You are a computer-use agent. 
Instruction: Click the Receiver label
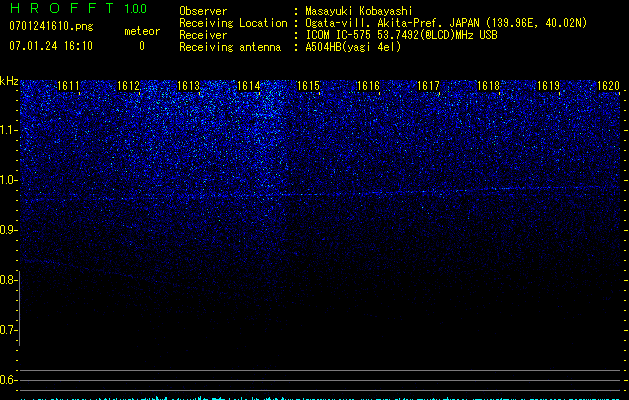(x=203, y=35)
